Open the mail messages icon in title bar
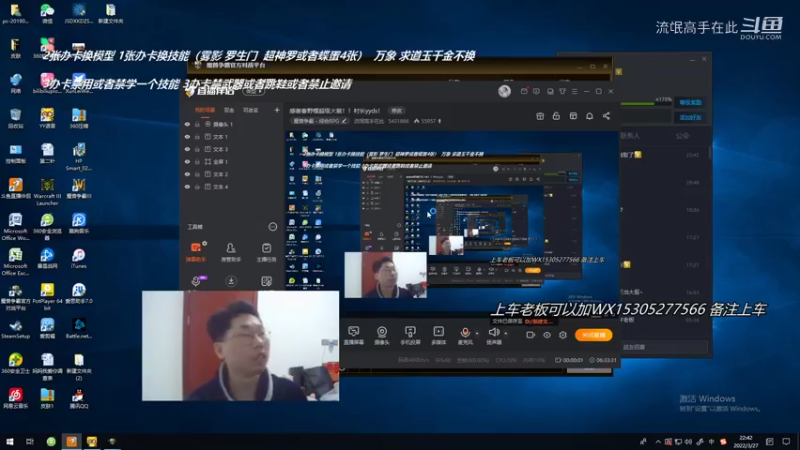The height and width of the screenshot is (450, 800). tap(524, 91)
